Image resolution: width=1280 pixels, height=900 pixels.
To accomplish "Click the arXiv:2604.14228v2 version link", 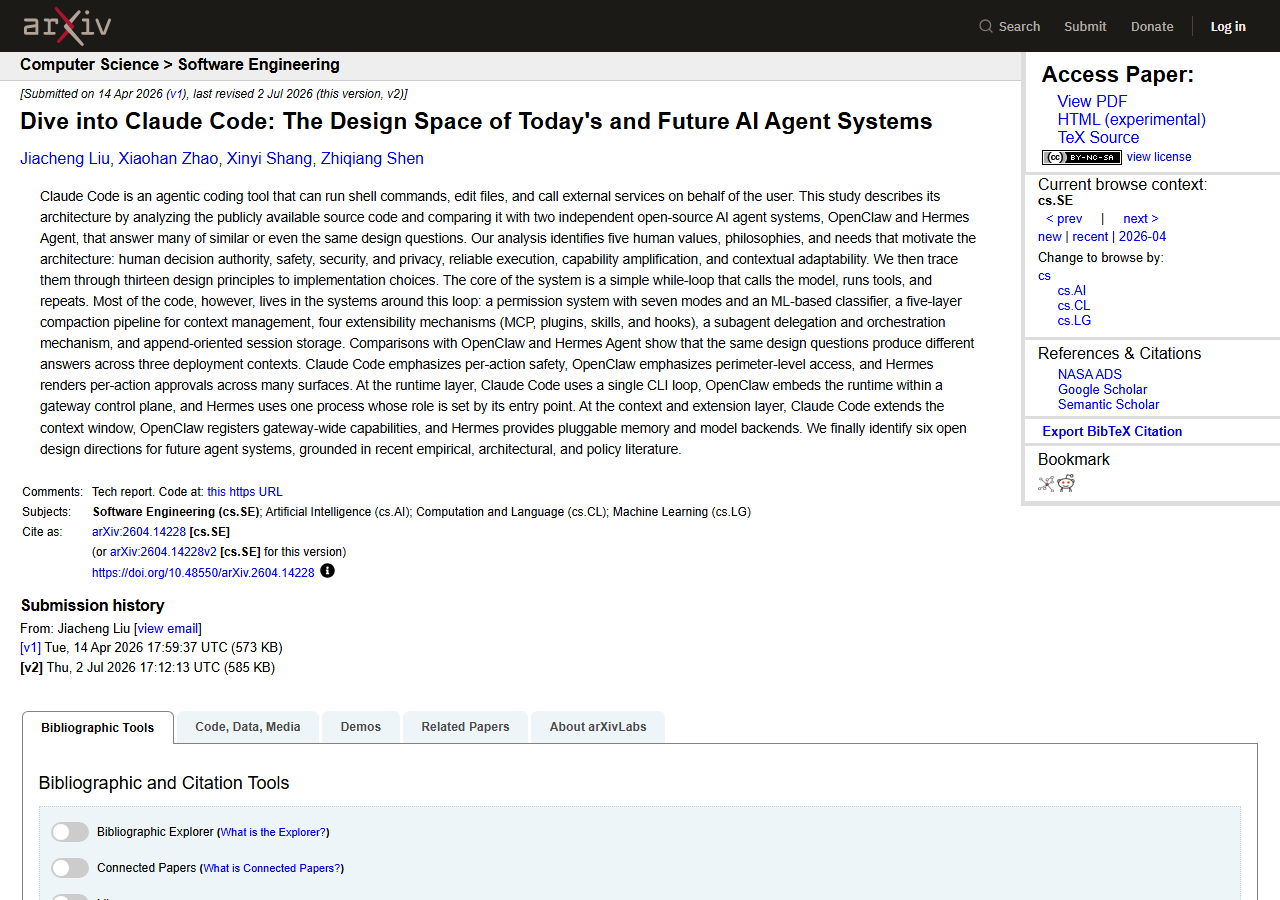I will click(x=163, y=552).
